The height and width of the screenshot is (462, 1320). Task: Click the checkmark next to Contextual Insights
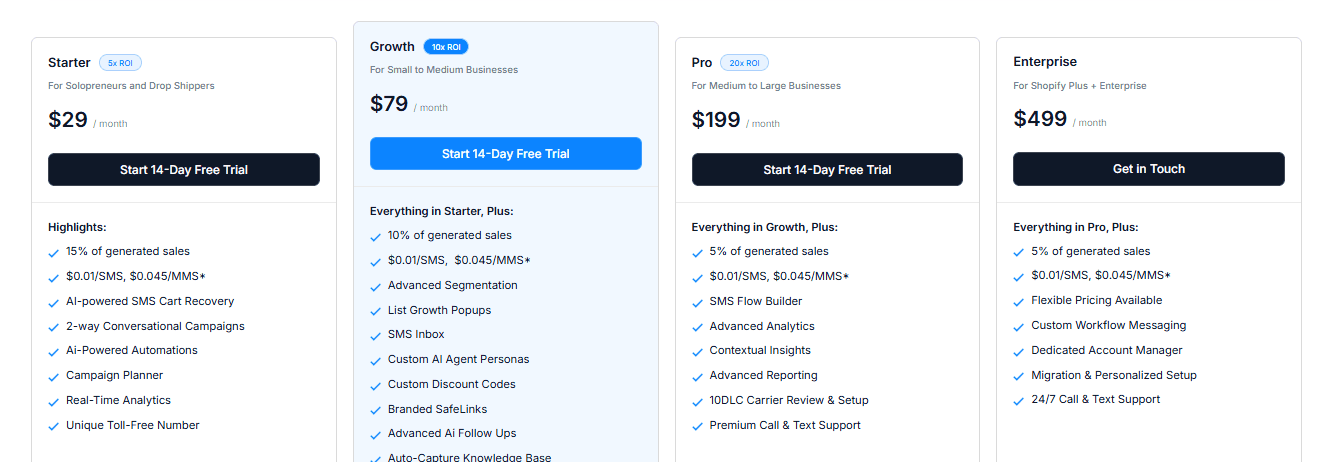(698, 352)
